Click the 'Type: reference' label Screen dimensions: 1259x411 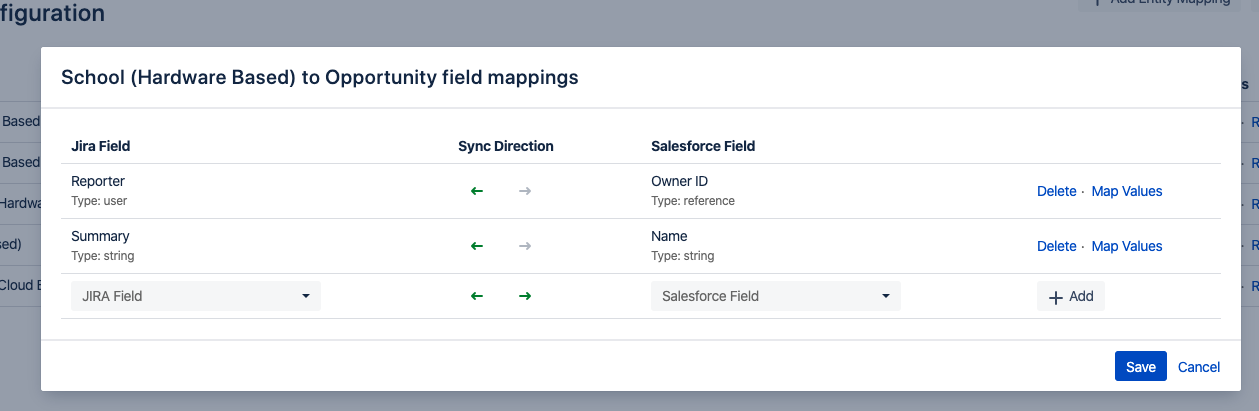[x=693, y=201]
